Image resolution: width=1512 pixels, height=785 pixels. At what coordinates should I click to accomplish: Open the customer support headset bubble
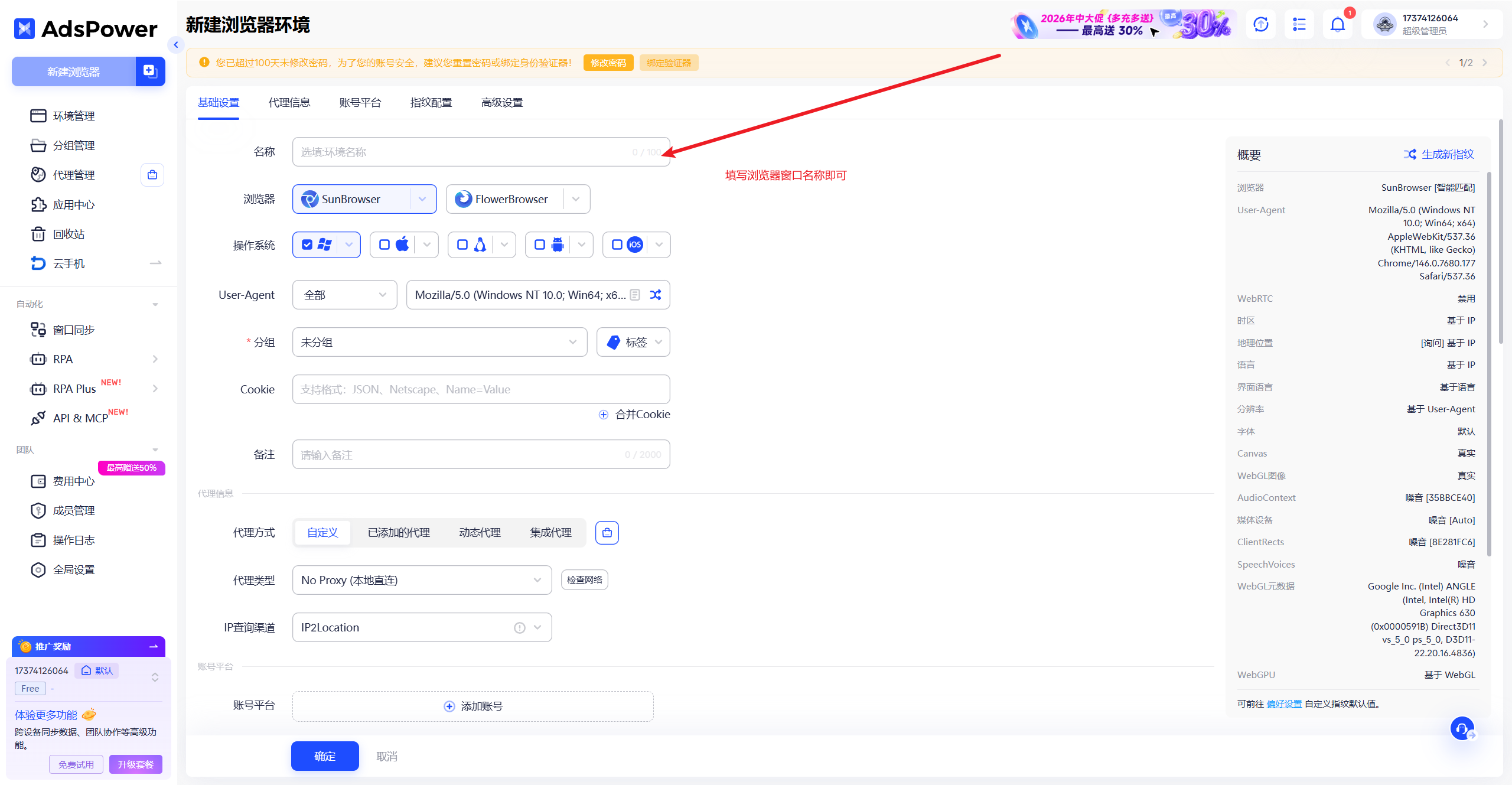[1462, 728]
